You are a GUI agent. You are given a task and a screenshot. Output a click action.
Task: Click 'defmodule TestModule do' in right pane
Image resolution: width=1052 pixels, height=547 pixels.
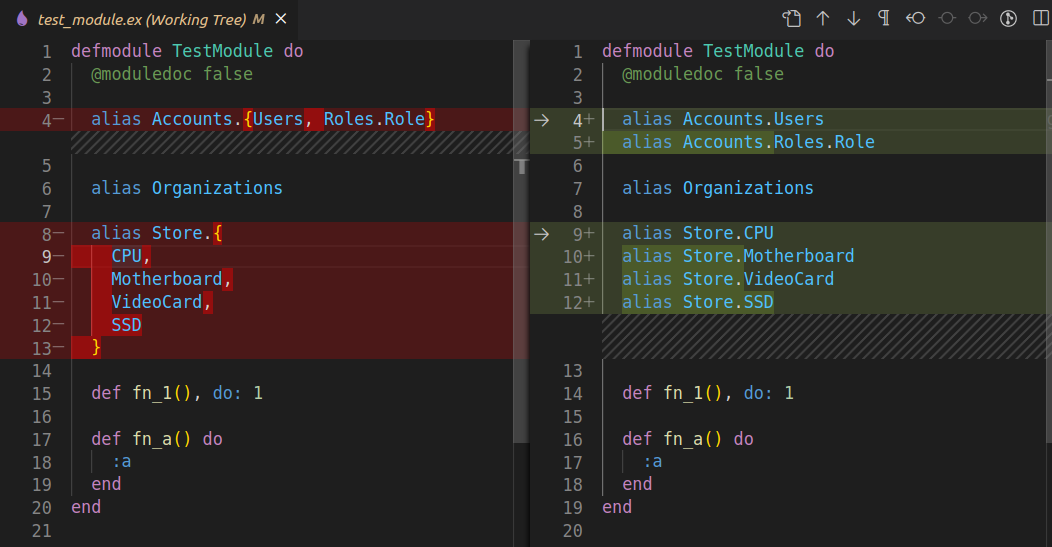(717, 51)
